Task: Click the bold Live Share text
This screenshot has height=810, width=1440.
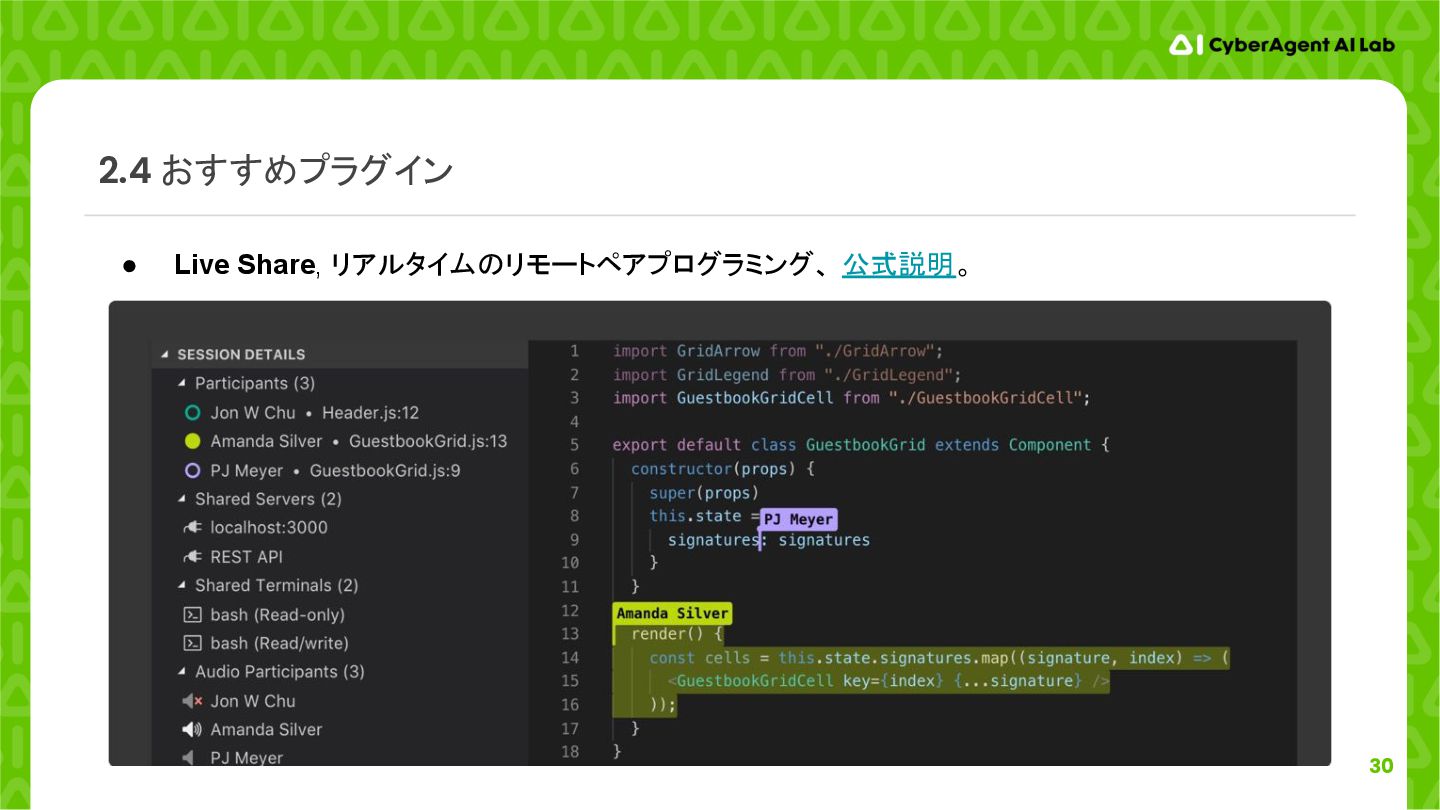Action: (244, 265)
